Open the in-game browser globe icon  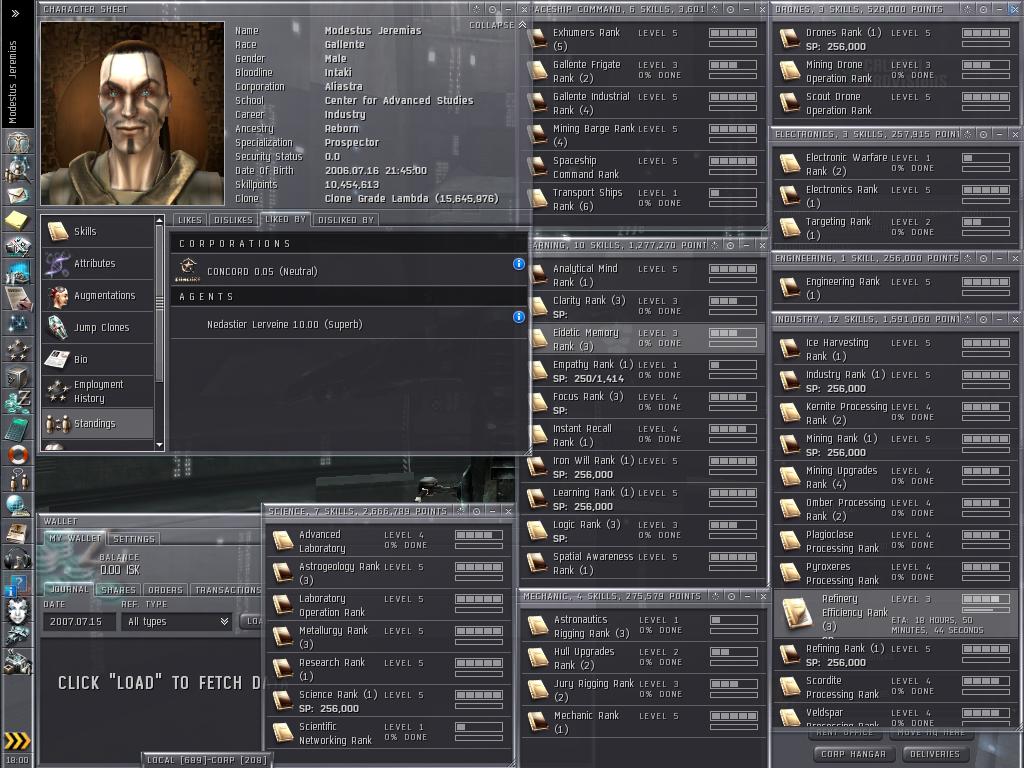pos(18,505)
